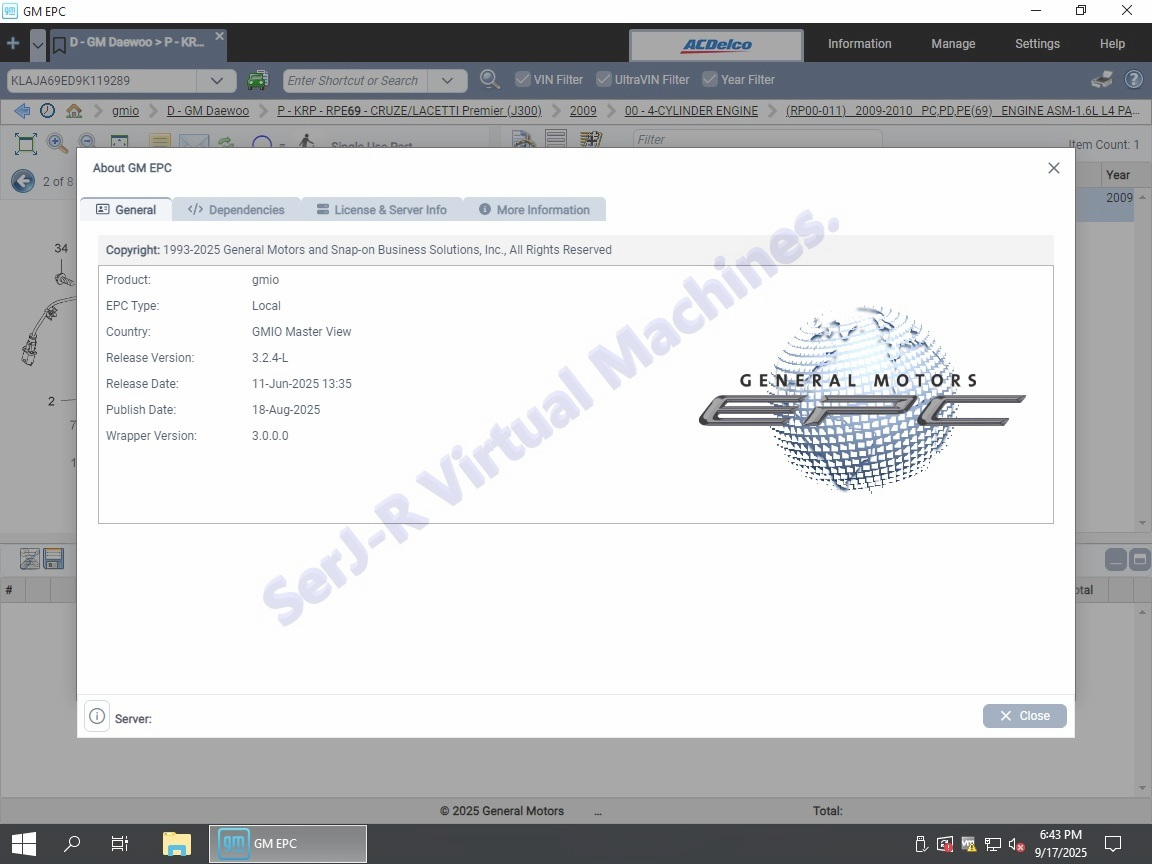Toggle the Year Filter checkbox
Image resolution: width=1152 pixels, height=864 pixels.
[x=710, y=79]
